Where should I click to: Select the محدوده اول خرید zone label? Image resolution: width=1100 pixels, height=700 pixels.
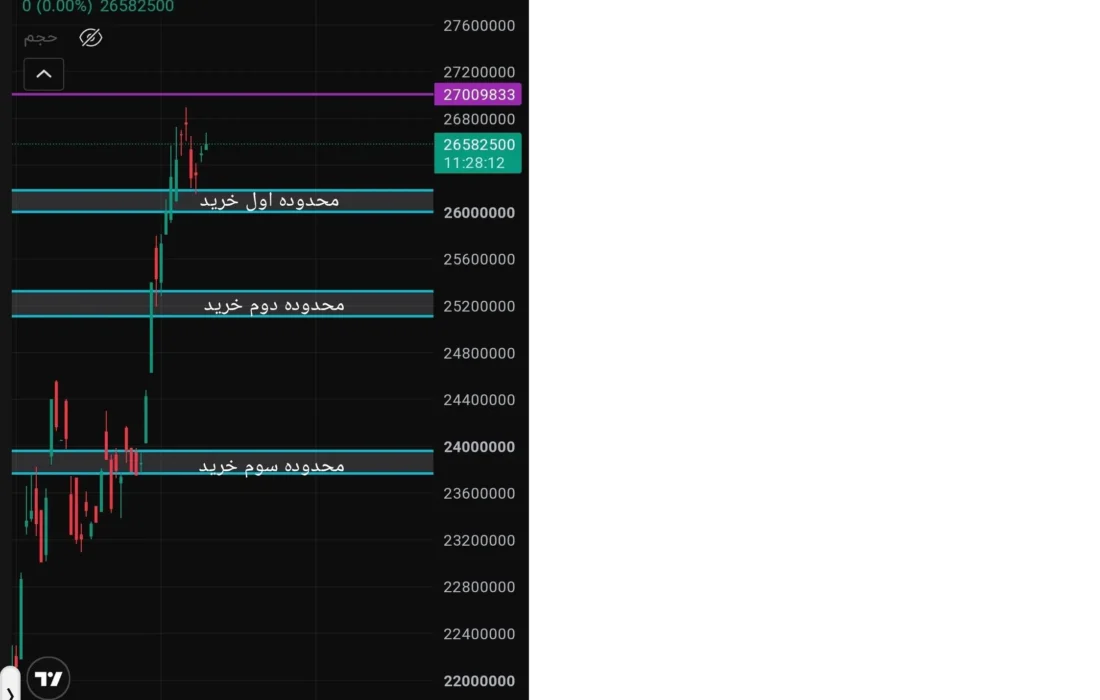point(269,201)
